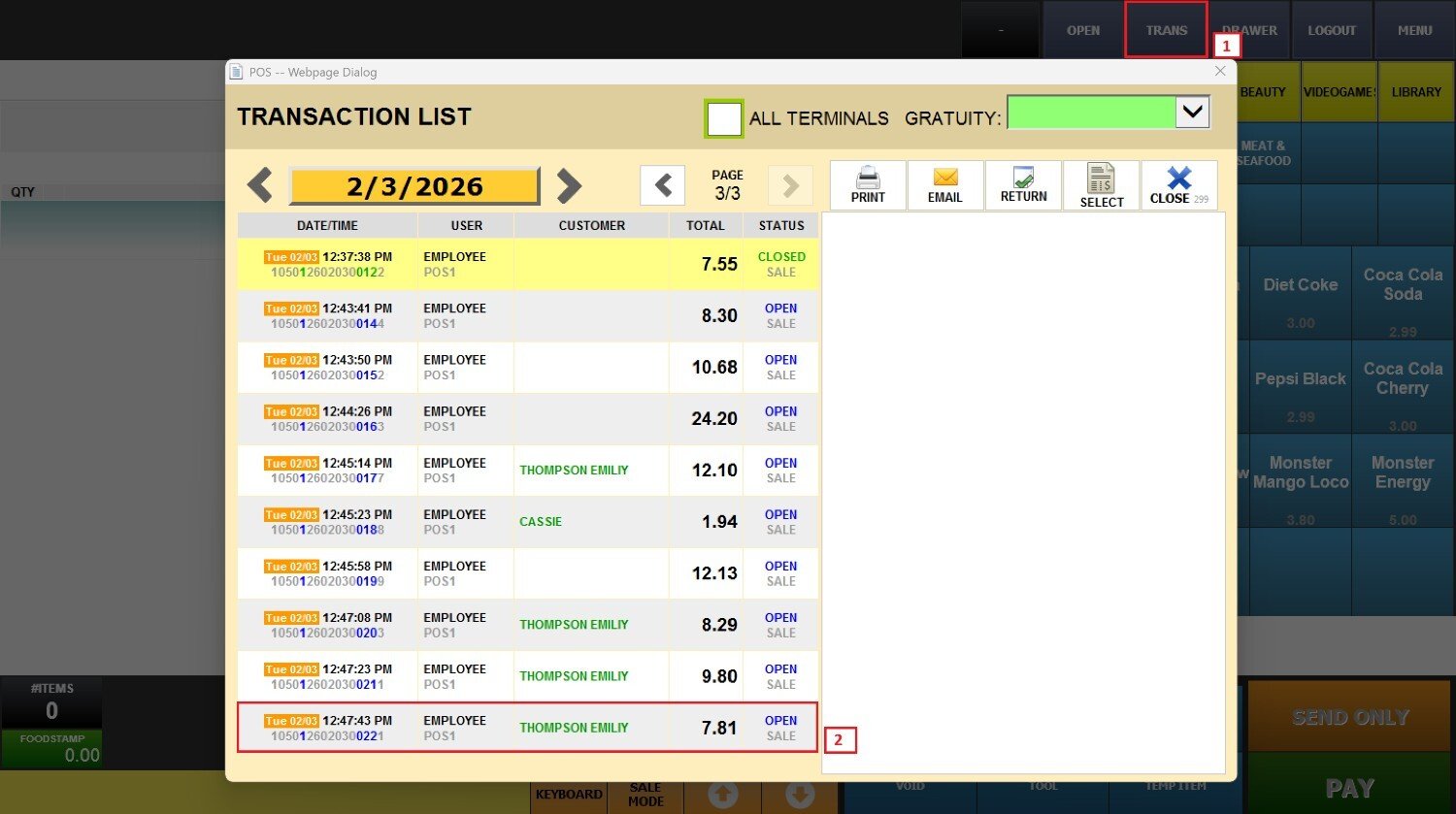Open the MENU item in top bar
Viewport: 1456px width, 814px height.
pyautogui.click(x=1414, y=30)
